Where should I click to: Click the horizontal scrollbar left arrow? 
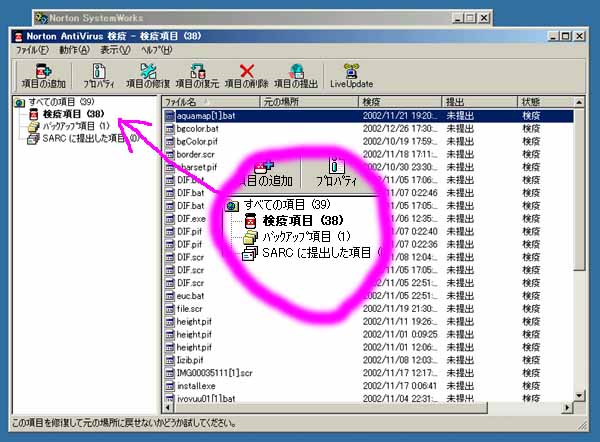[x=167, y=408]
